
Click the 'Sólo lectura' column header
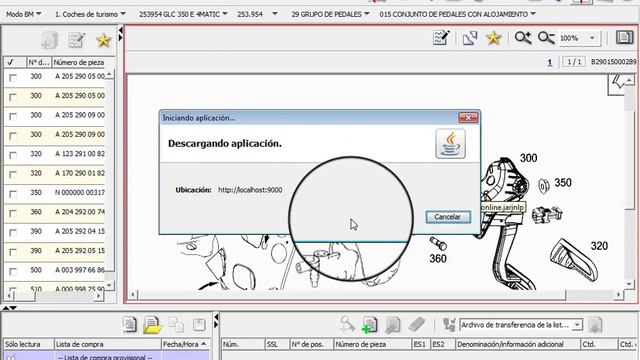coord(29,344)
